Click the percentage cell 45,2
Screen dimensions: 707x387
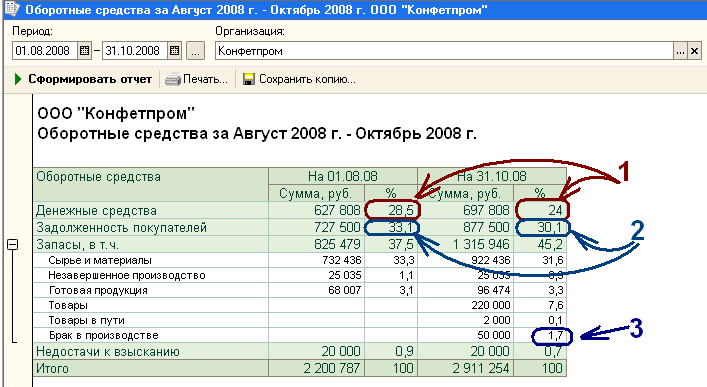point(550,244)
